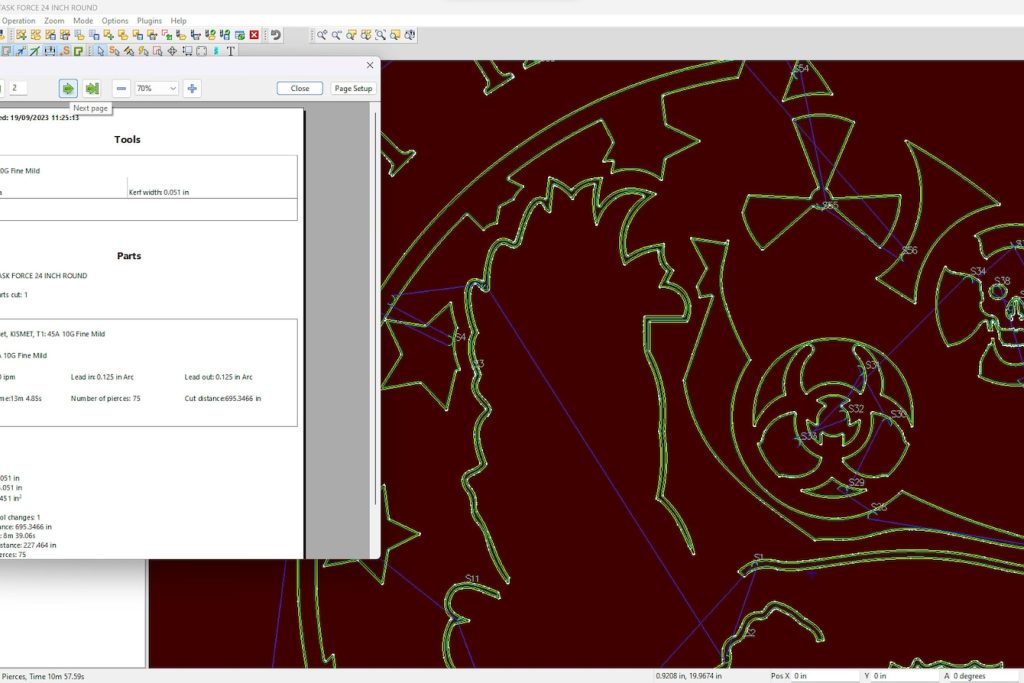Click the preview's vertical scrollbar
This screenshot has height=683, width=1024.
point(376,300)
